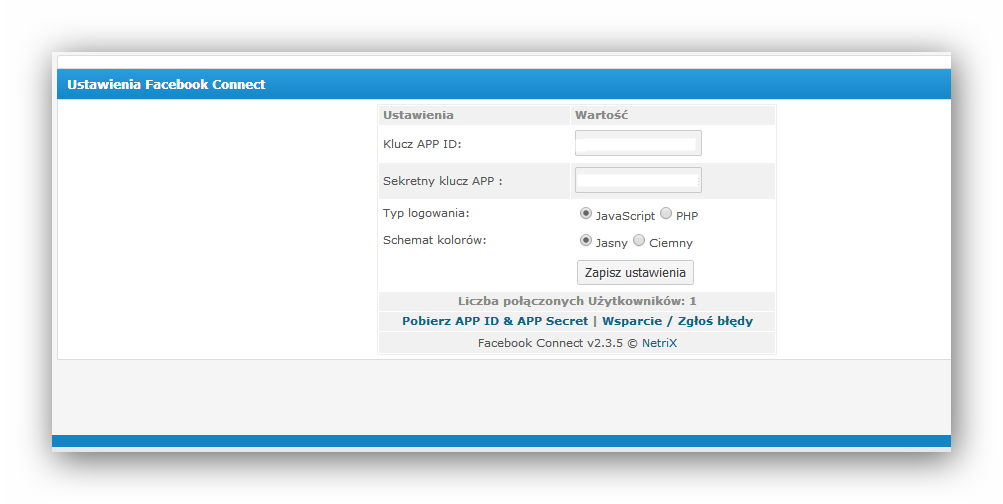Click the Zapisz ustawienia button

pos(635,272)
